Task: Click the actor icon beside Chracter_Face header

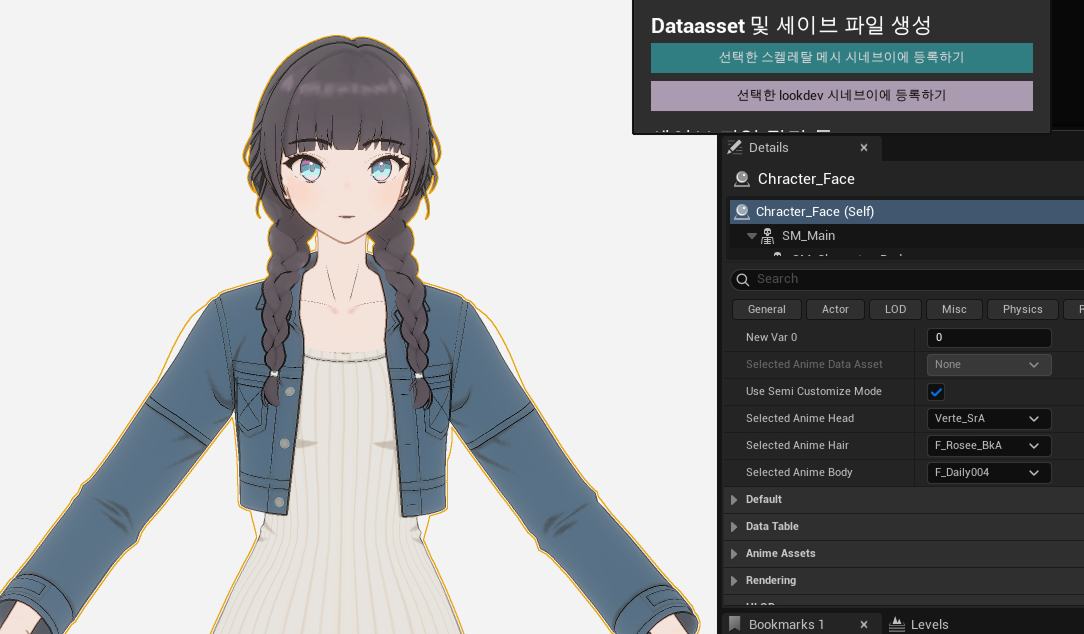Action: (740, 178)
